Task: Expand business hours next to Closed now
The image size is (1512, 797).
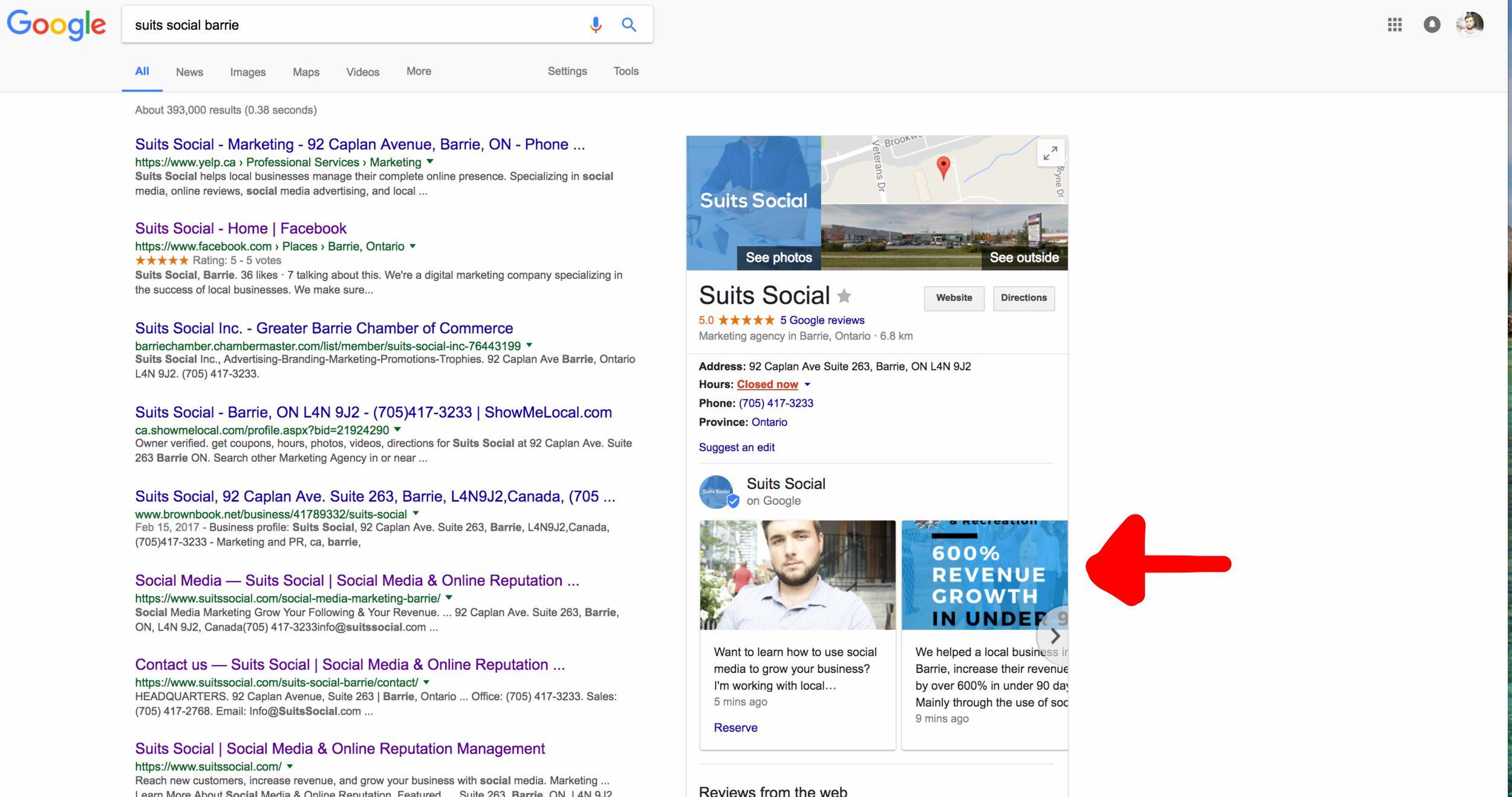Action: [807, 384]
